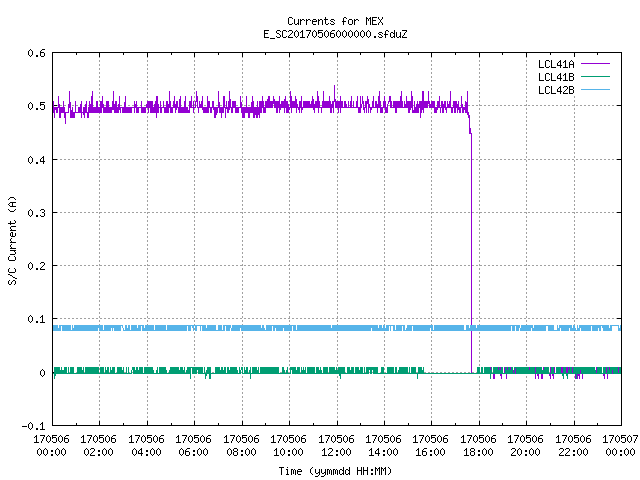Click the 170506 04:00 x-axis tick label
Image resolution: width=640 pixels, height=480 pixels.
pos(146,446)
